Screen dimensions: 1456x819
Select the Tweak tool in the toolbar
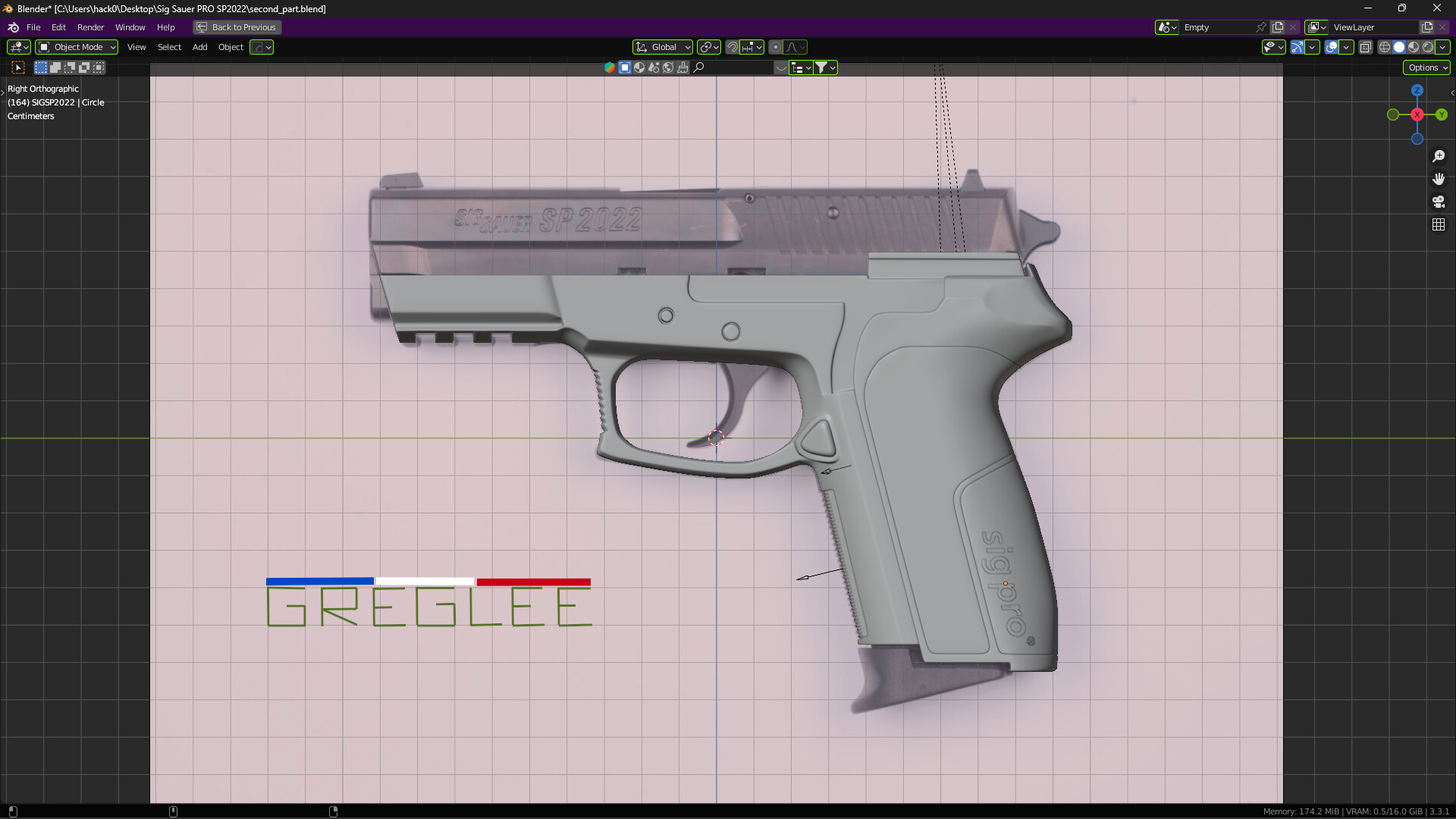pyautogui.click(x=17, y=67)
